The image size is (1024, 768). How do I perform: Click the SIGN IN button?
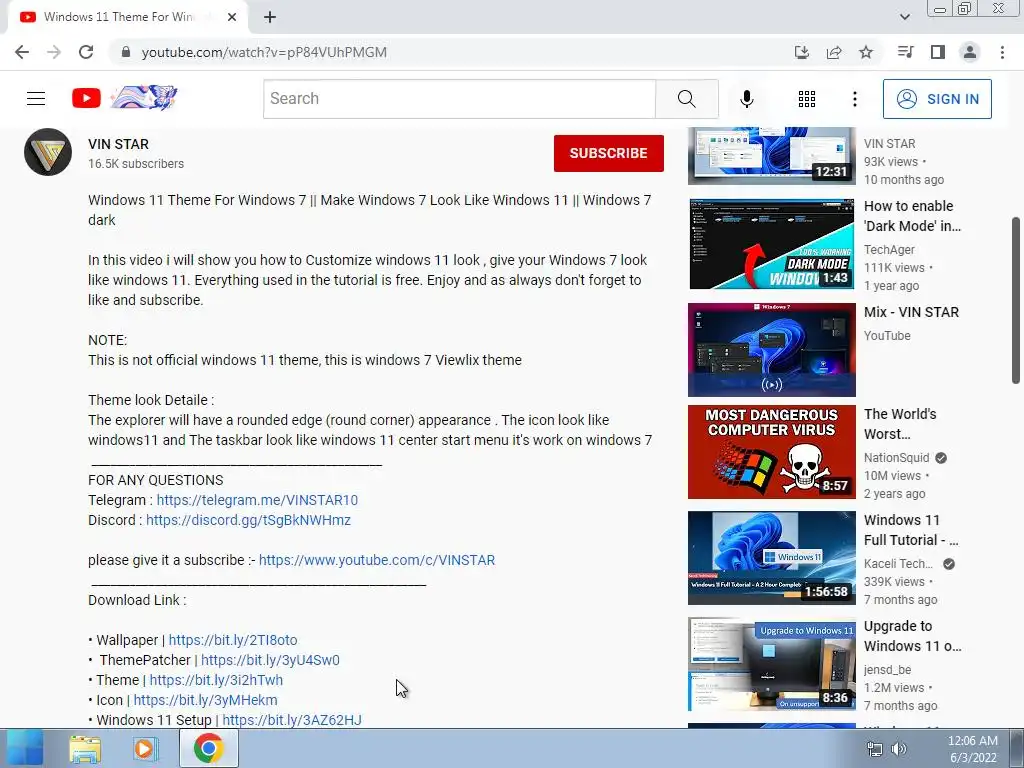point(937,99)
